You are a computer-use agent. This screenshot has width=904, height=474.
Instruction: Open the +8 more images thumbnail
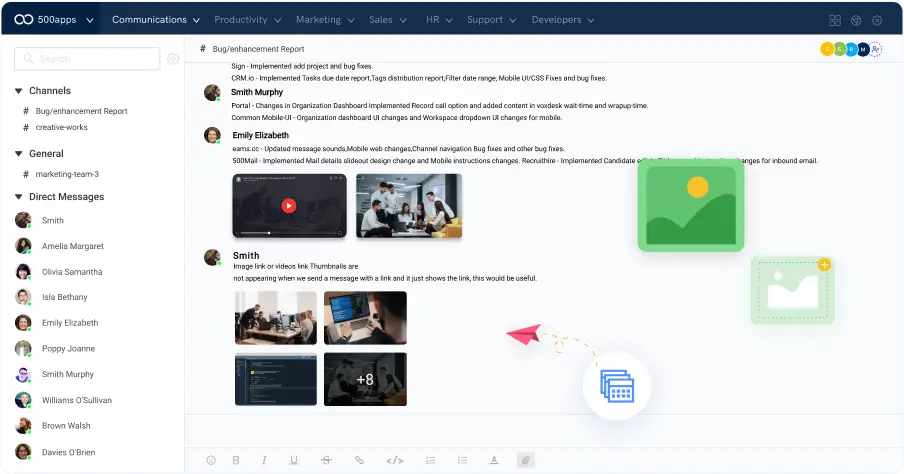click(x=365, y=379)
